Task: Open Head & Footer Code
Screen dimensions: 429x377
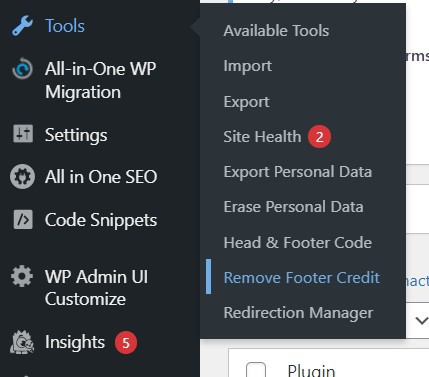Action: coord(298,242)
